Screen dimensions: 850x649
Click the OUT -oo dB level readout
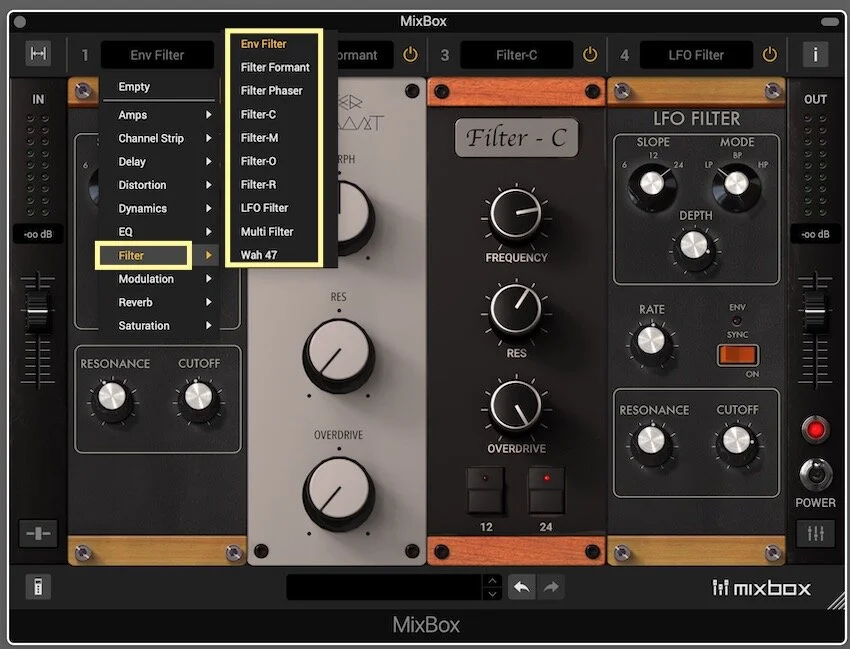point(815,234)
